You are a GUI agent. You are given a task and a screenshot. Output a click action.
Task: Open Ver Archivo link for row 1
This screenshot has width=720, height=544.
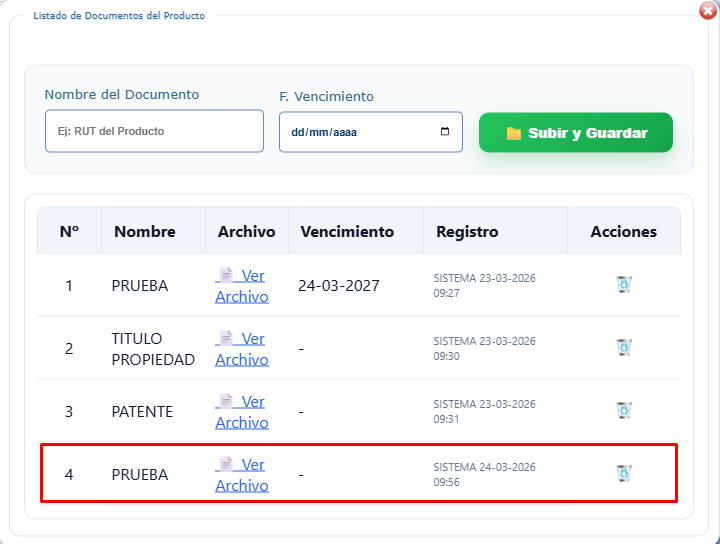(242, 286)
